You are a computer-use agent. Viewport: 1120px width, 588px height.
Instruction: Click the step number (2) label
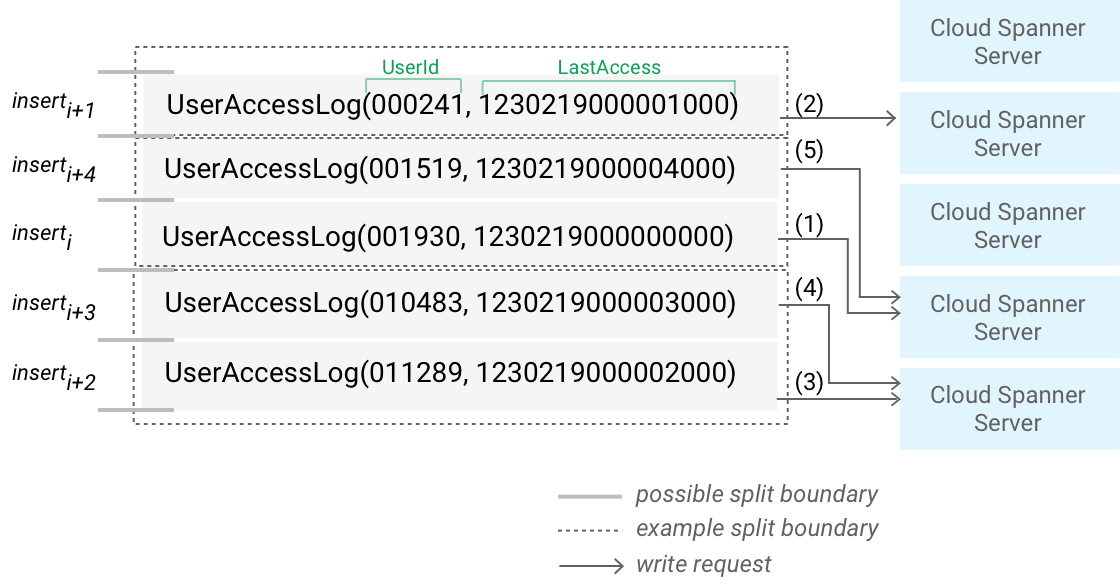(x=809, y=105)
